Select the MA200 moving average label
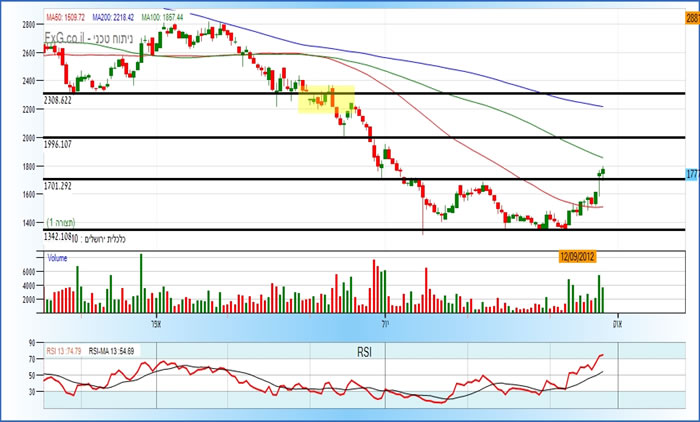This screenshot has width=700, height=422. [110, 18]
